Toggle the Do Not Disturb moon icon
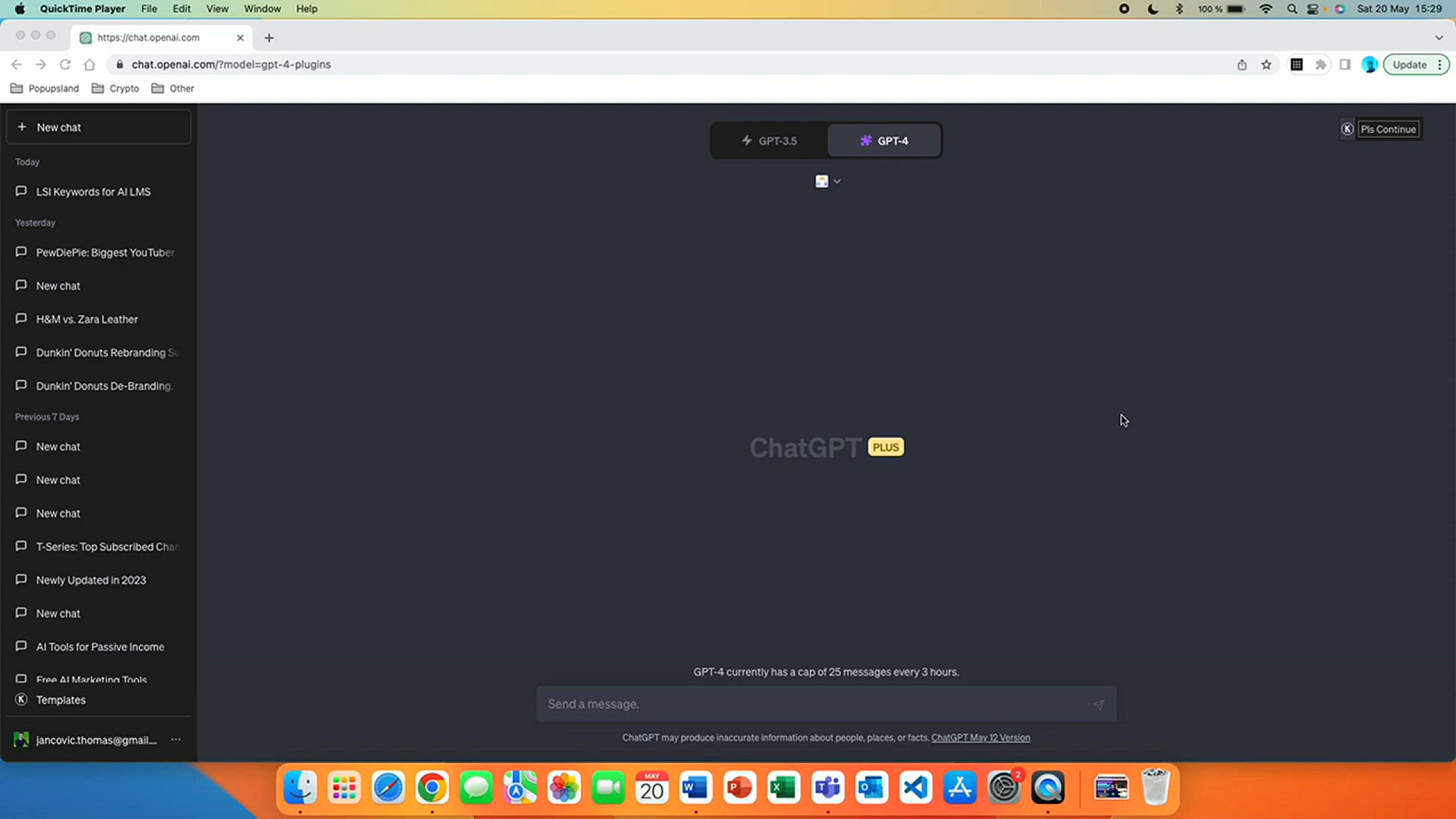 coord(1153,9)
